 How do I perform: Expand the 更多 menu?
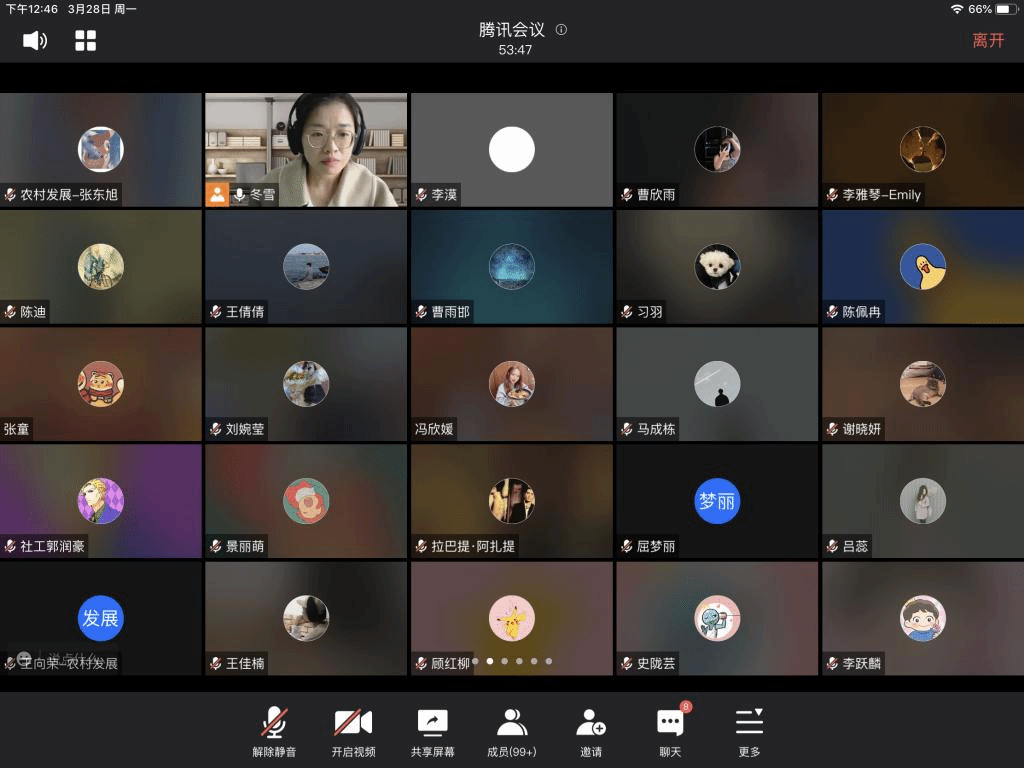749,731
